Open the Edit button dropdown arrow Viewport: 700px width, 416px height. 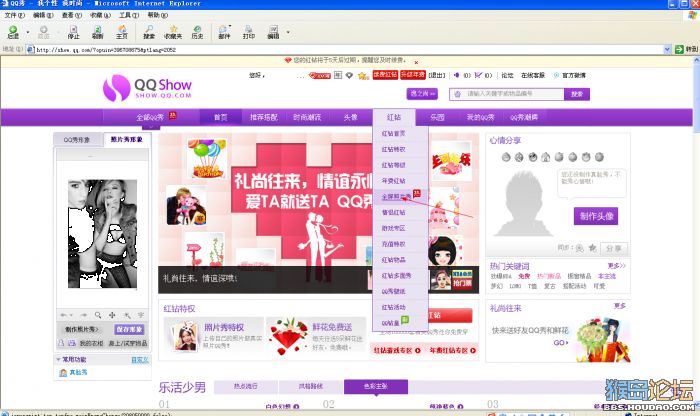[x=288, y=32]
